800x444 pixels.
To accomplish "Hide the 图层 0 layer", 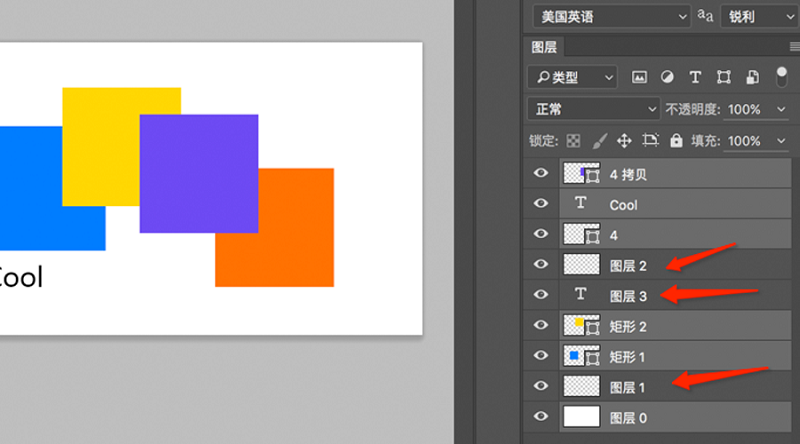I will coord(541,417).
